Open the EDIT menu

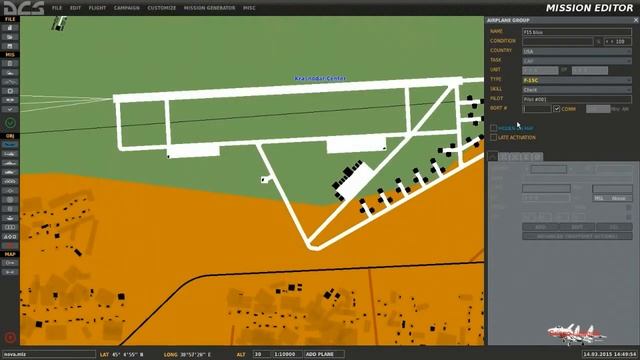[x=75, y=8]
